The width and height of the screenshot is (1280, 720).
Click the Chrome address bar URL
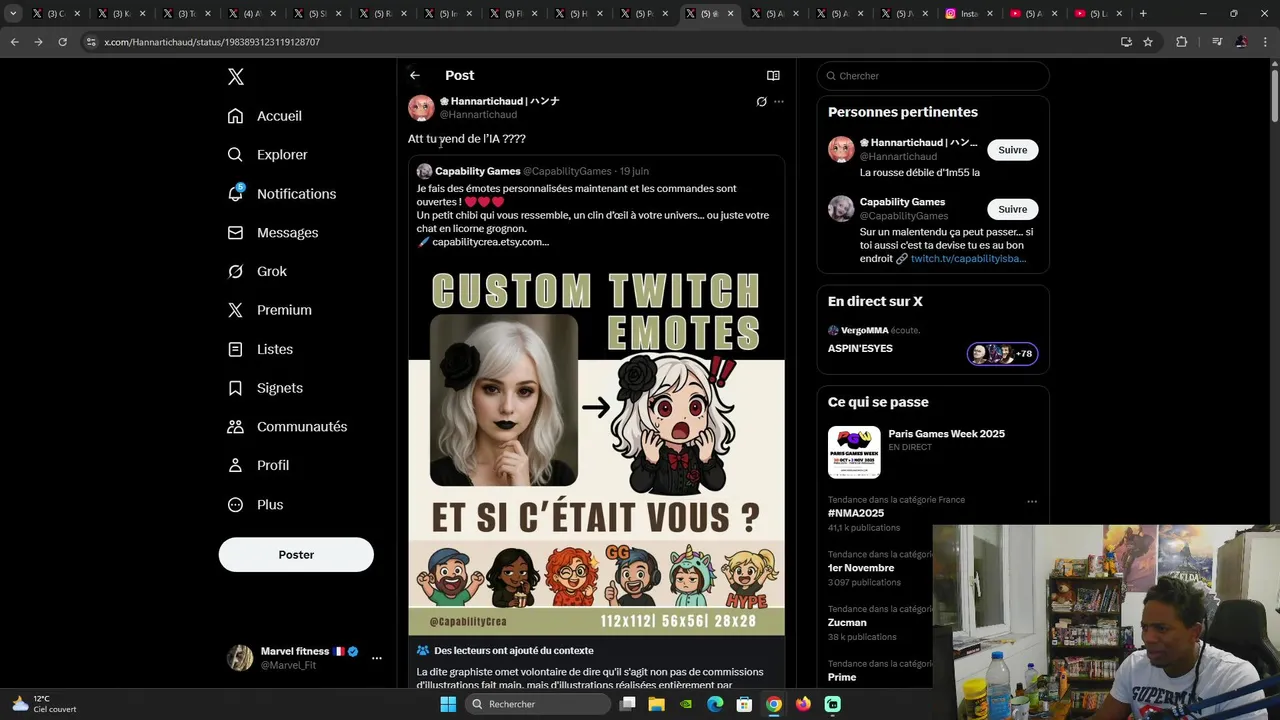point(212,42)
